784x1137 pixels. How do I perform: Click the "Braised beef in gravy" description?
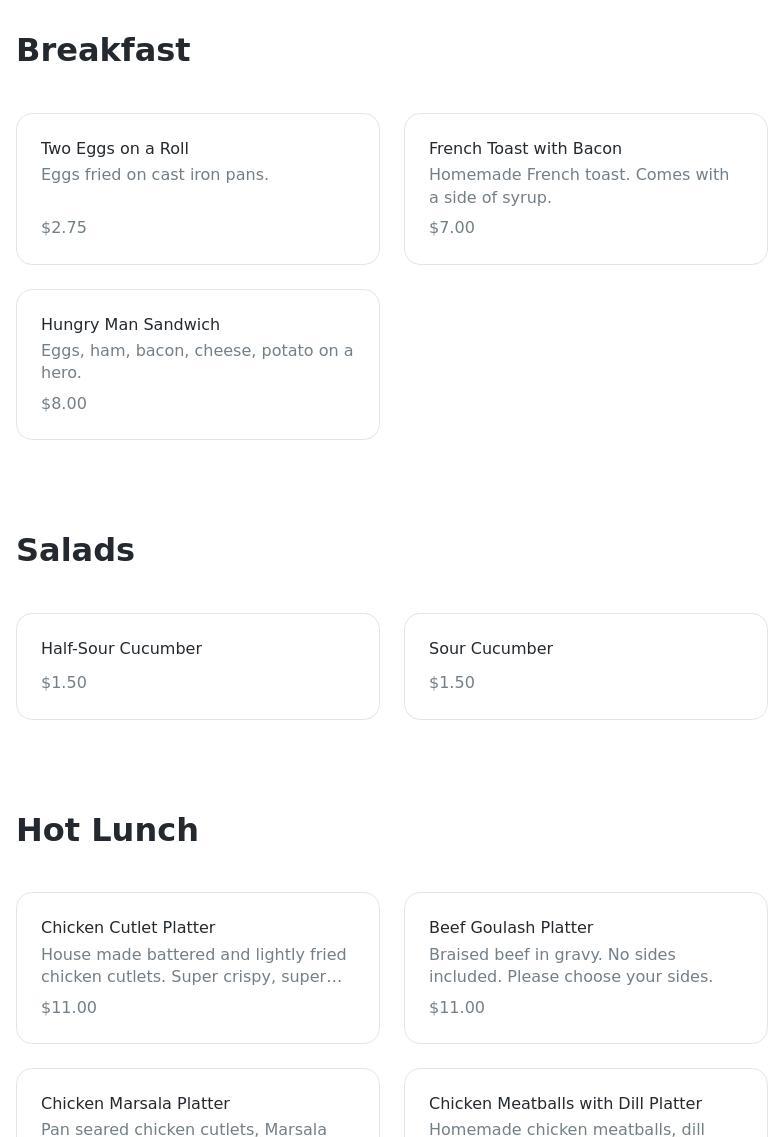(570, 966)
